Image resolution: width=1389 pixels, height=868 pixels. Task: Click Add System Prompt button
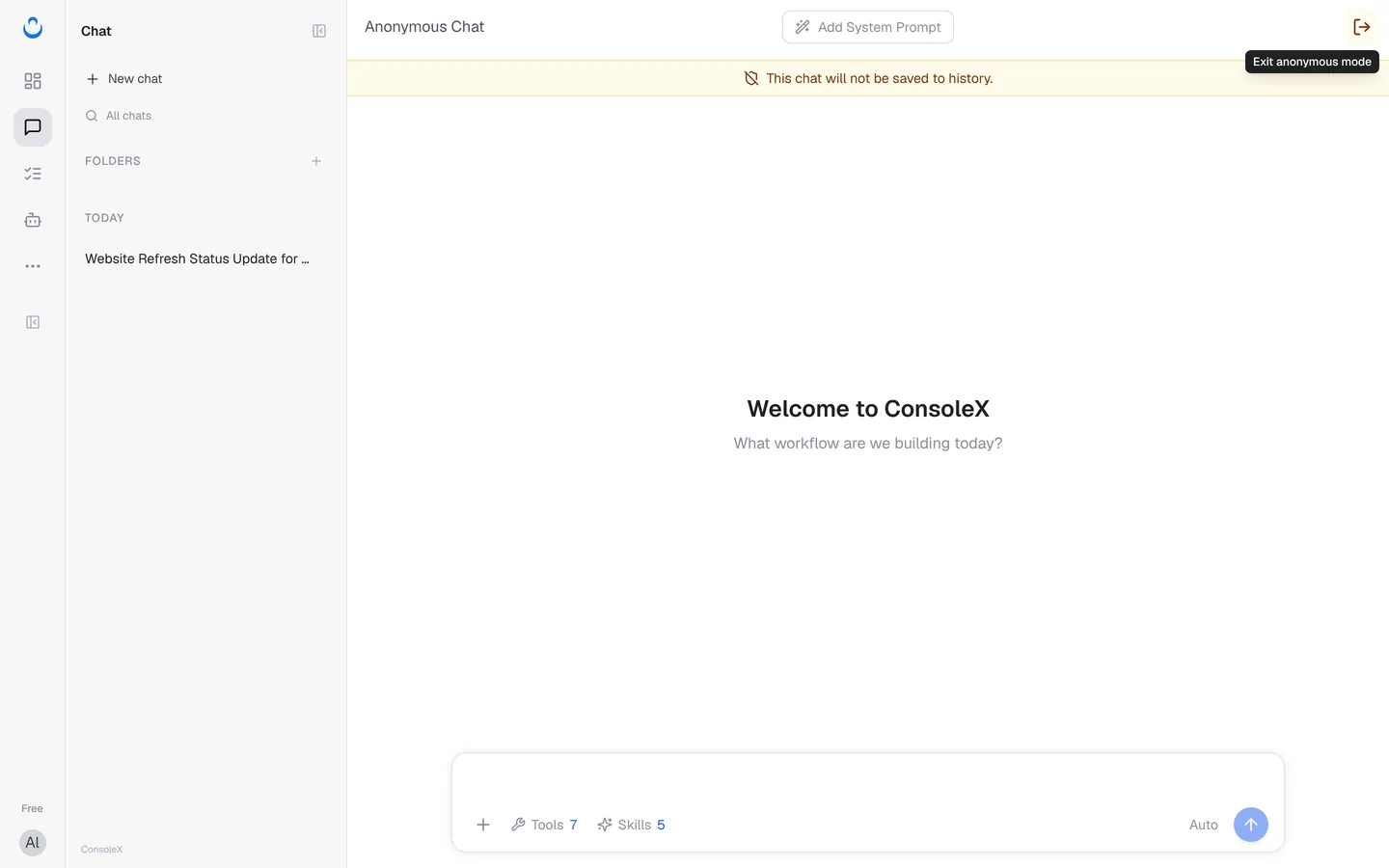(868, 27)
